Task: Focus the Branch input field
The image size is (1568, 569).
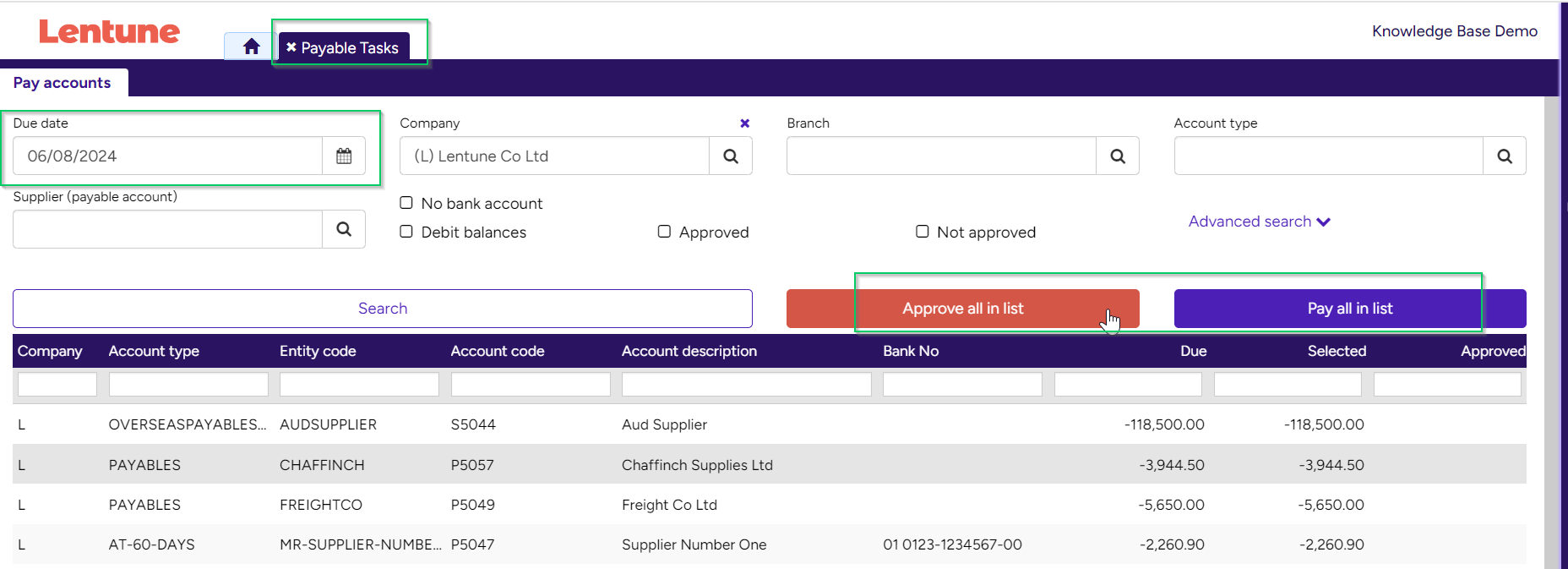Action: point(942,156)
